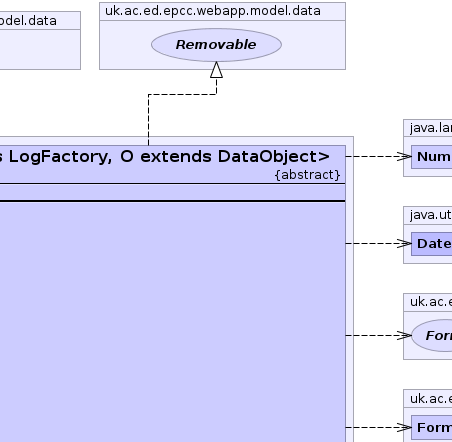The width and height of the screenshot is (452, 442).
Task: Select the uk.ac.ed.epcc.webapp.model.data package label
Action: 213,11
